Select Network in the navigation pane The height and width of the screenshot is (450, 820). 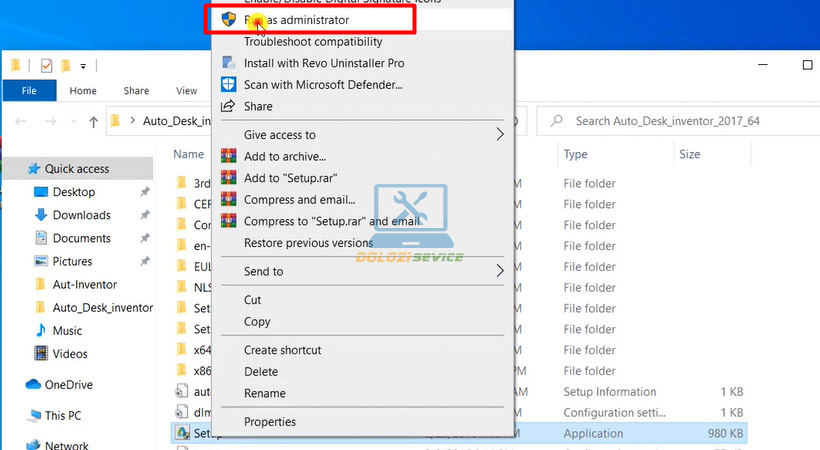pos(66,445)
